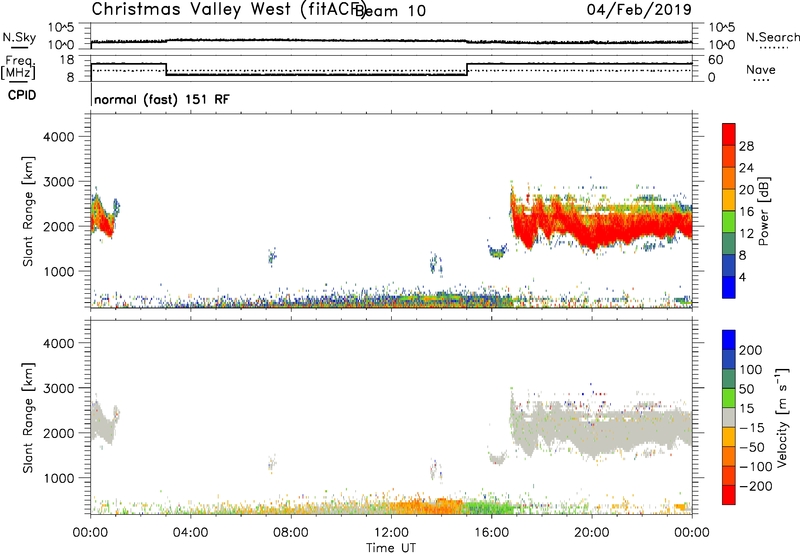Click the date '04/Feb/2019'
Image resolution: width=800 pixels, height=554 pixels.
[639, 9]
